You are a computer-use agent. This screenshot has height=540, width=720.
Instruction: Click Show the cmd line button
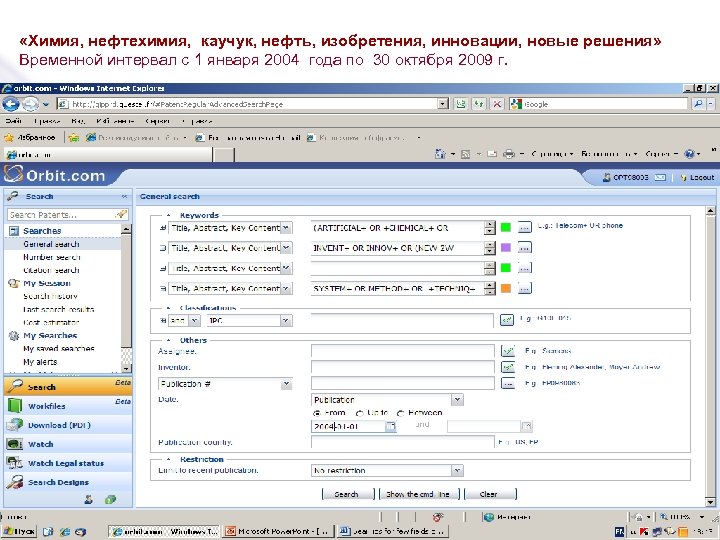pyautogui.click(x=418, y=494)
